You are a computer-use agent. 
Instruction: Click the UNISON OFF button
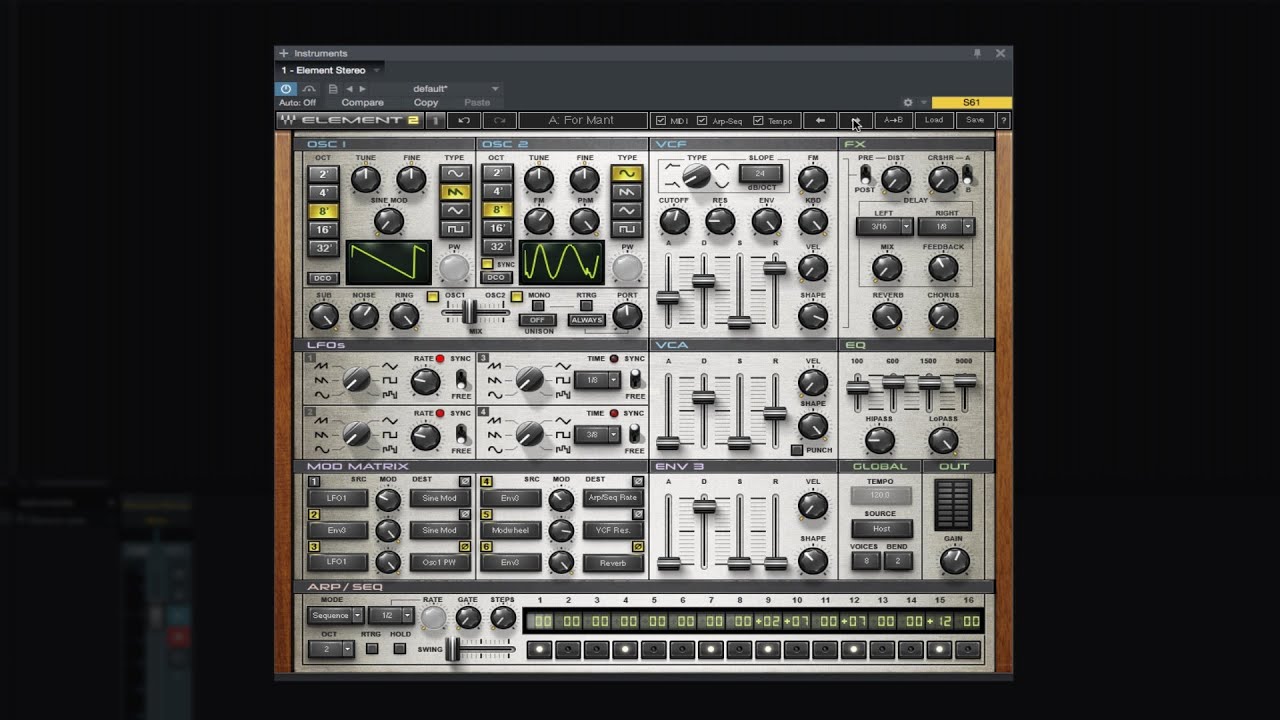pos(538,320)
